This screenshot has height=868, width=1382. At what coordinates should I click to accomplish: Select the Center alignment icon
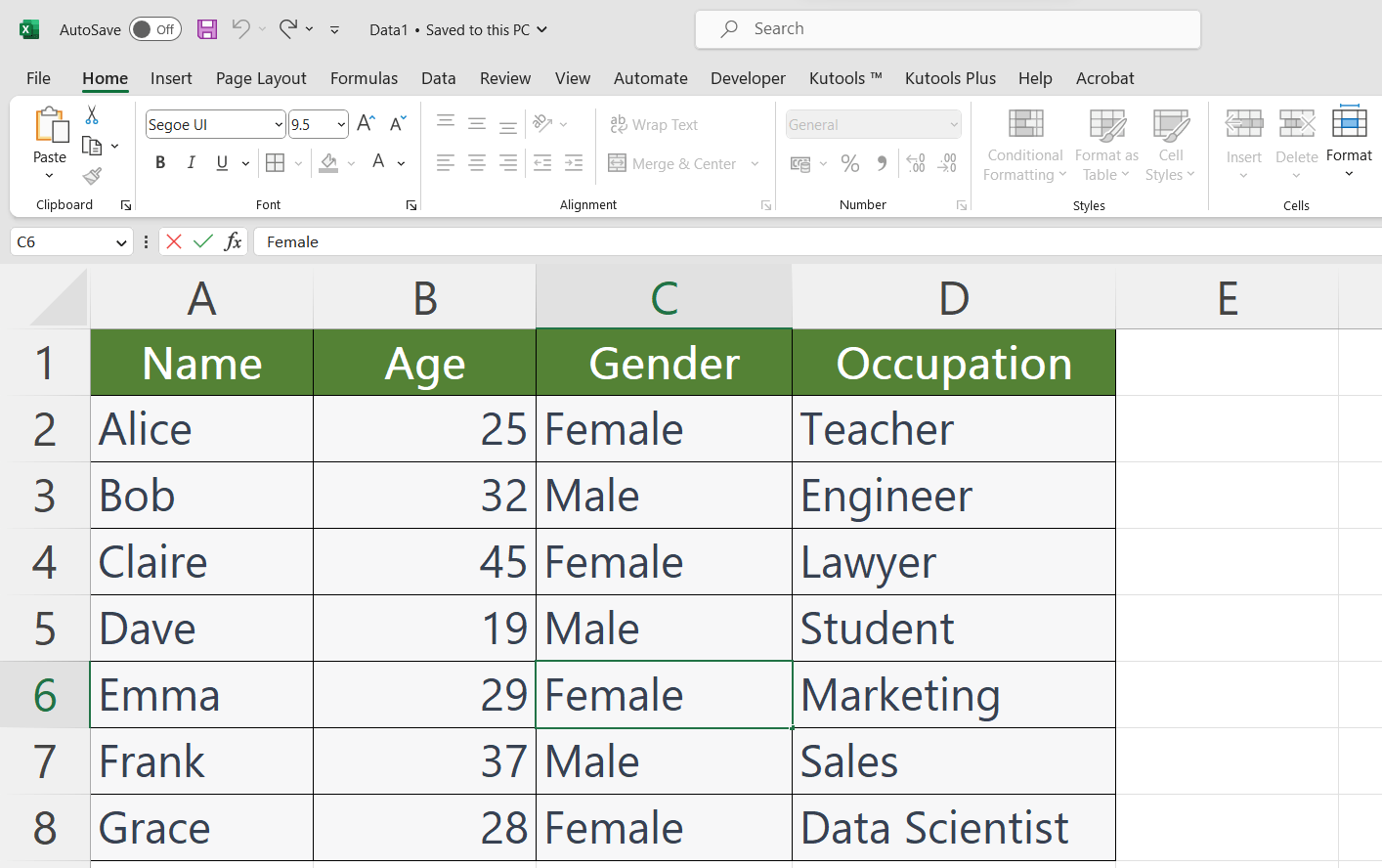476,163
